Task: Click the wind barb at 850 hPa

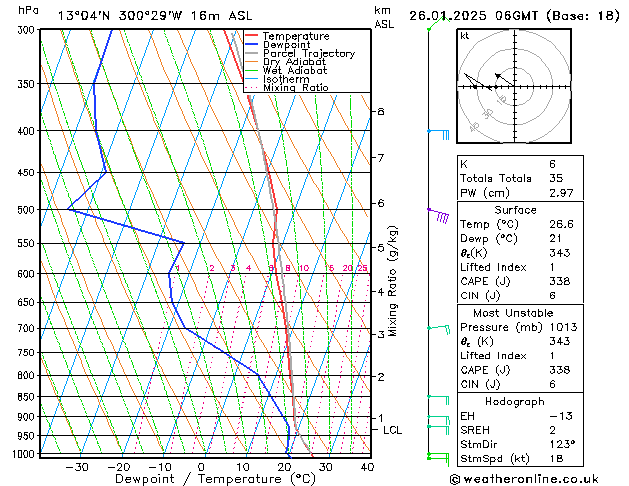Action: click(438, 399)
